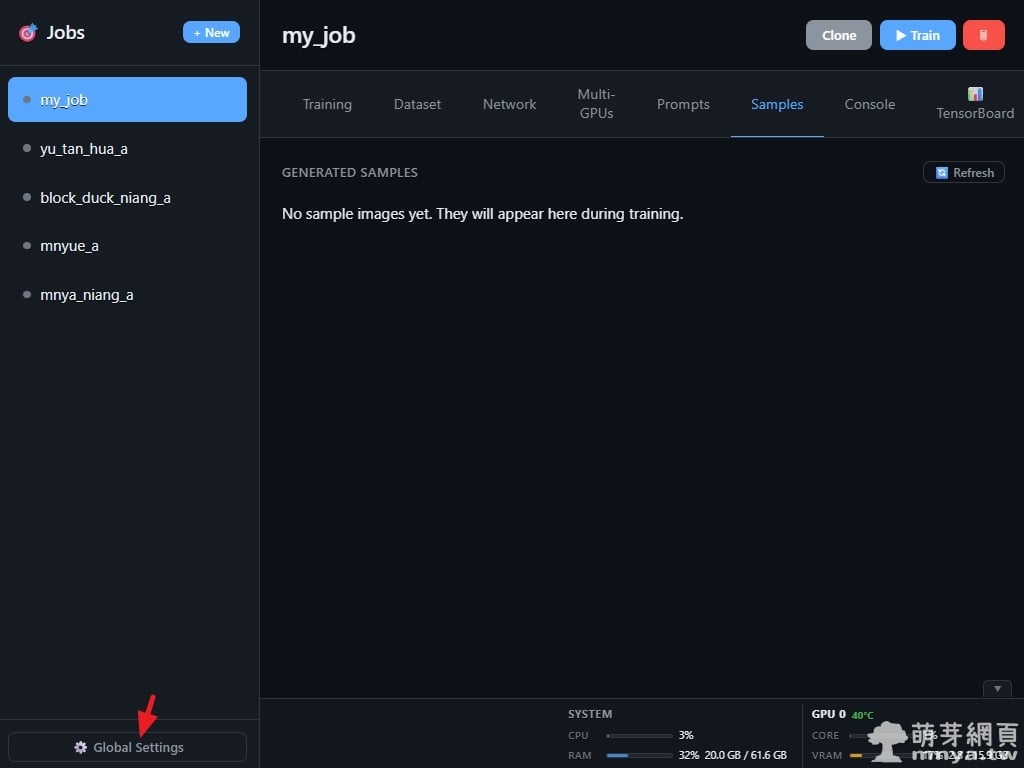Open the mnya_niang_a job
This screenshot has width=1024, height=768.
tap(87, 295)
